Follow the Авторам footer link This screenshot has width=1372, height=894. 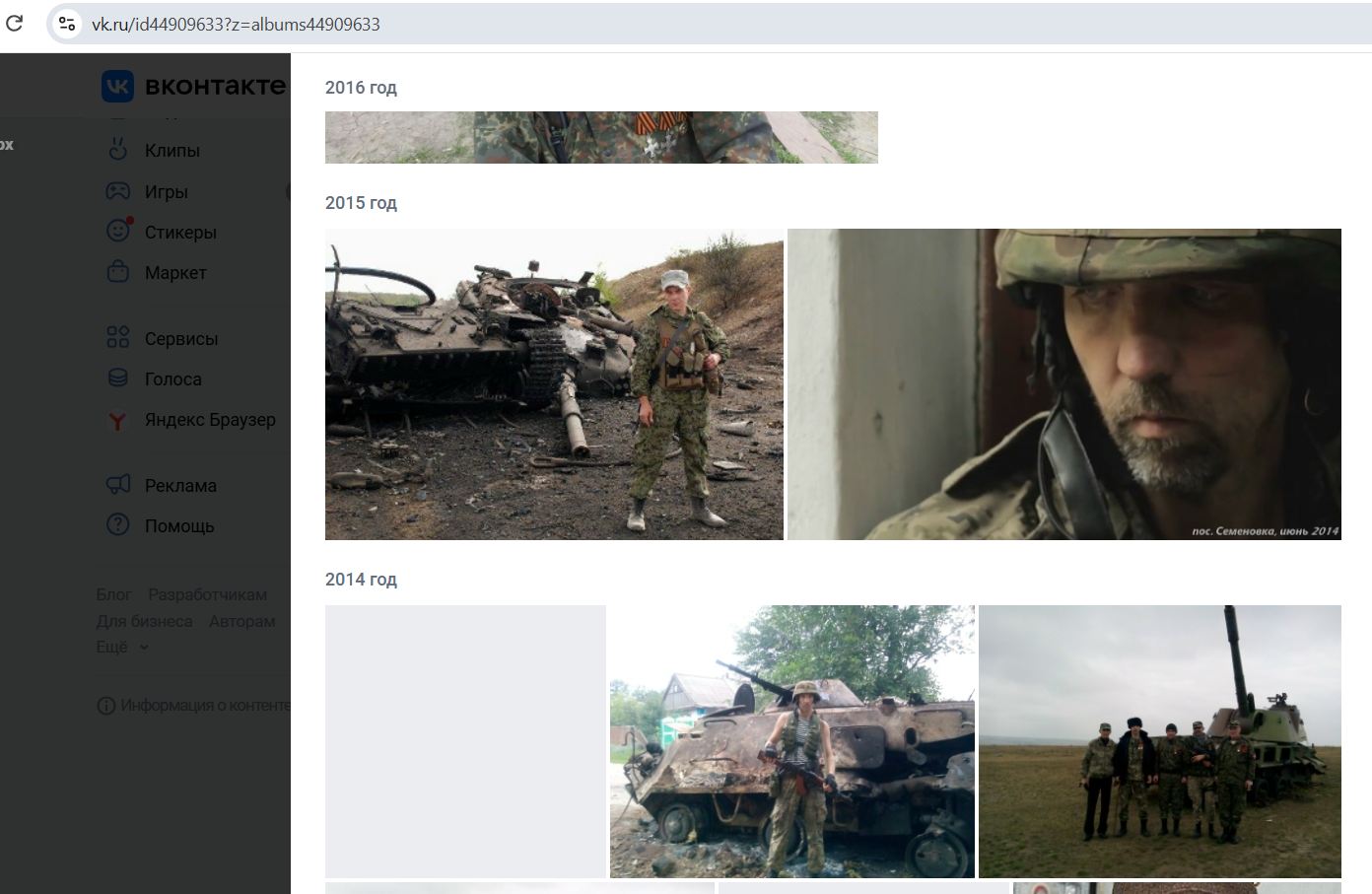242,621
